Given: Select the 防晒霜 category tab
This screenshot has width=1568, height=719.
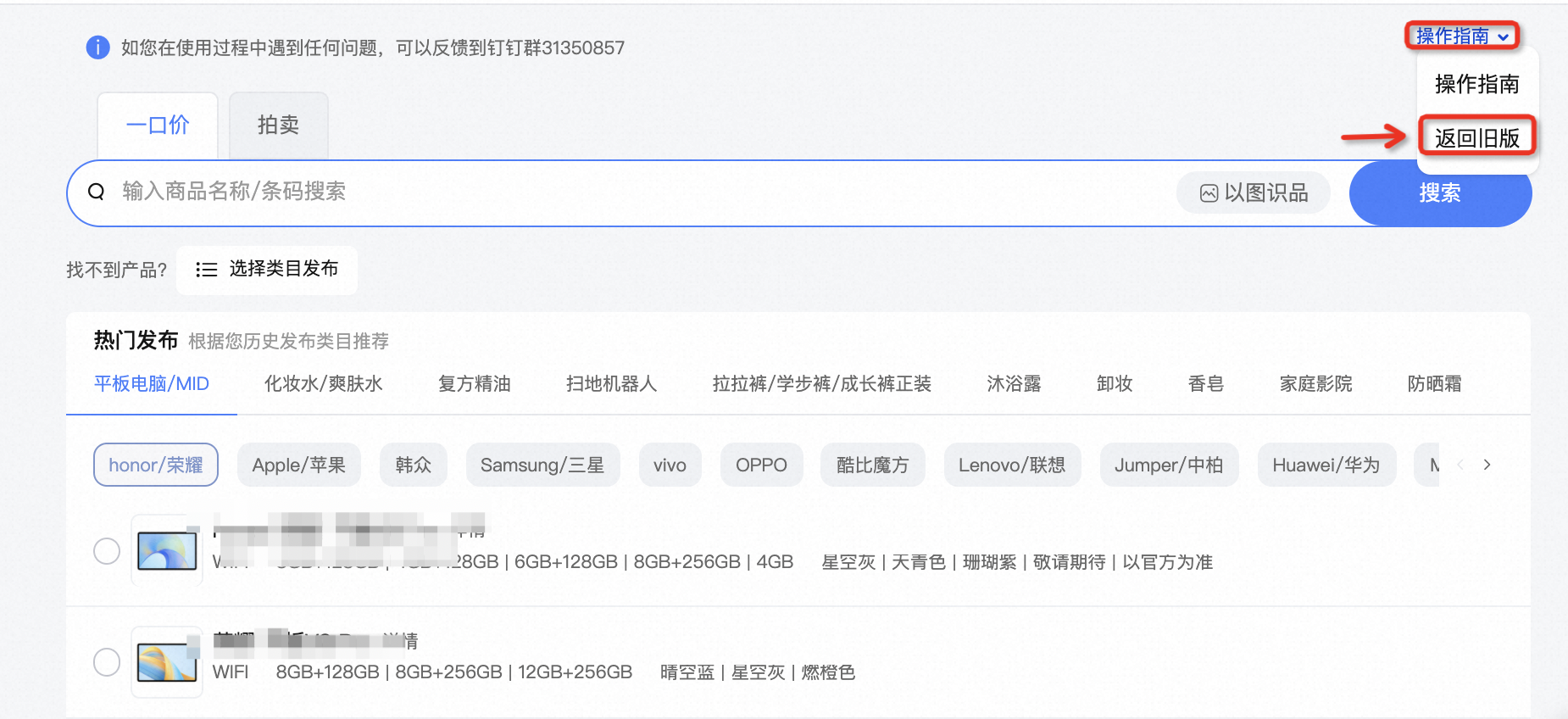Looking at the screenshot, I should tap(1435, 384).
